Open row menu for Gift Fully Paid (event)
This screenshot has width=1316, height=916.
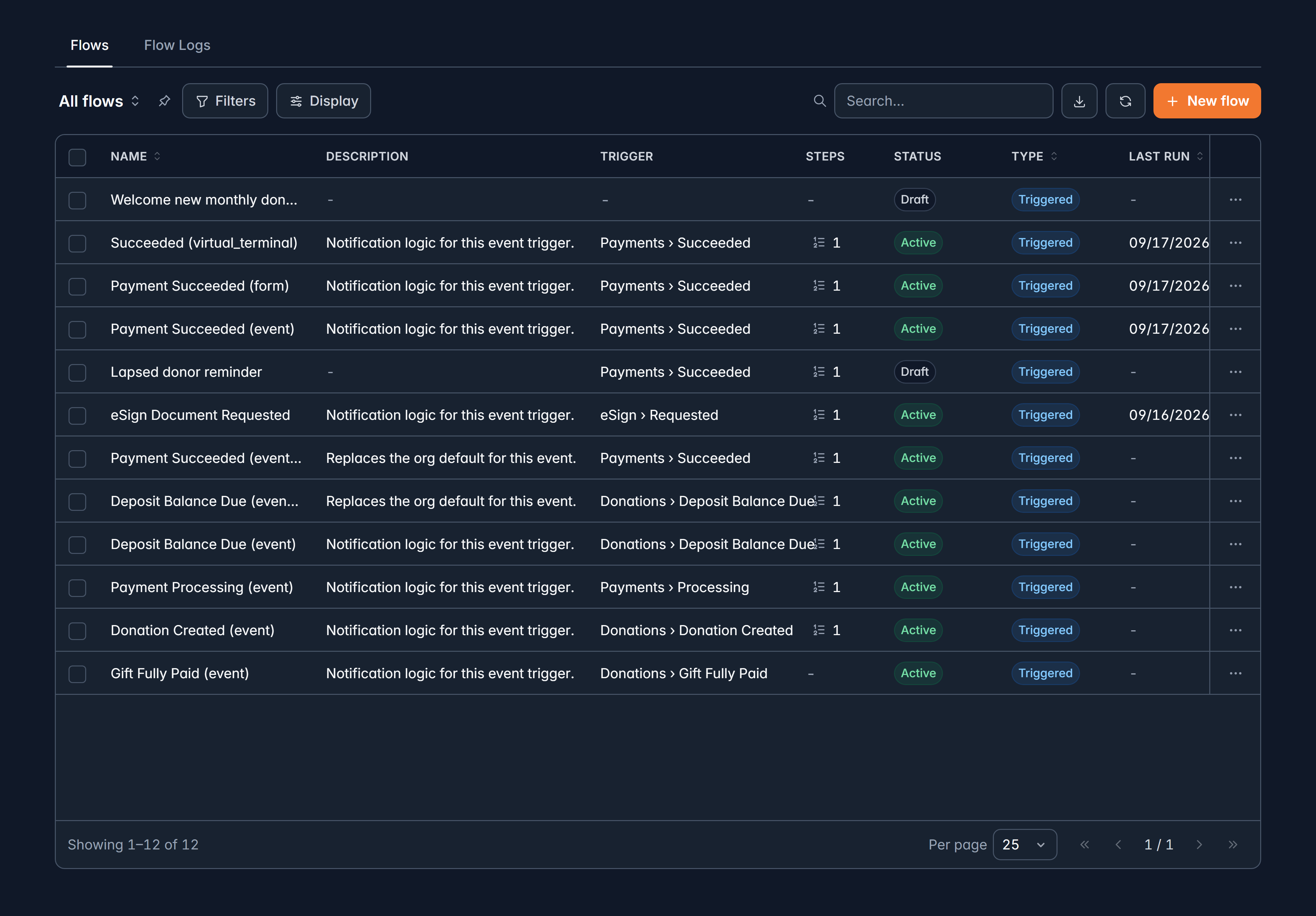coord(1235,673)
